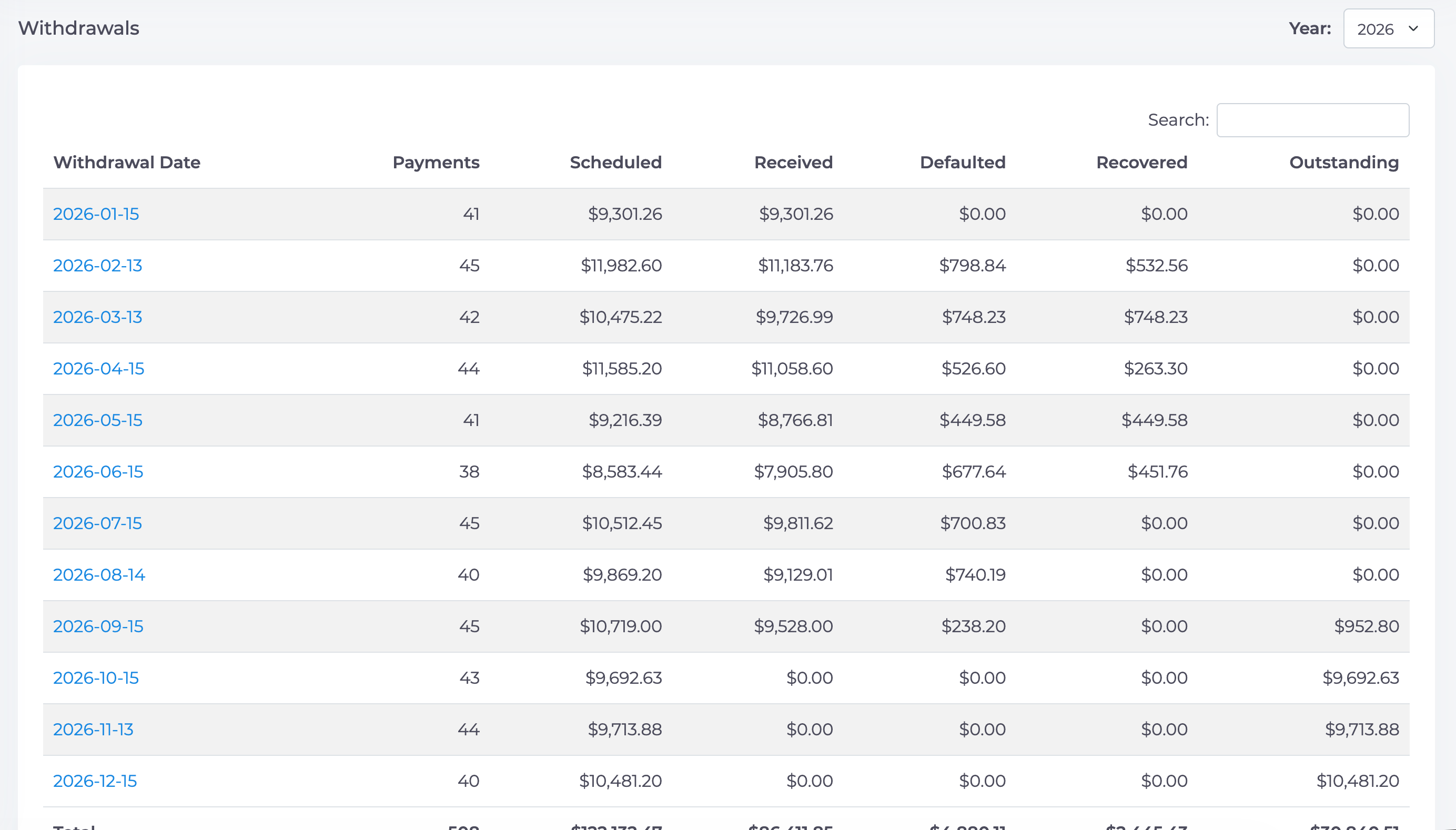The height and width of the screenshot is (830, 1456).
Task: Sort by Outstanding column header
Action: click(x=1344, y=163)
